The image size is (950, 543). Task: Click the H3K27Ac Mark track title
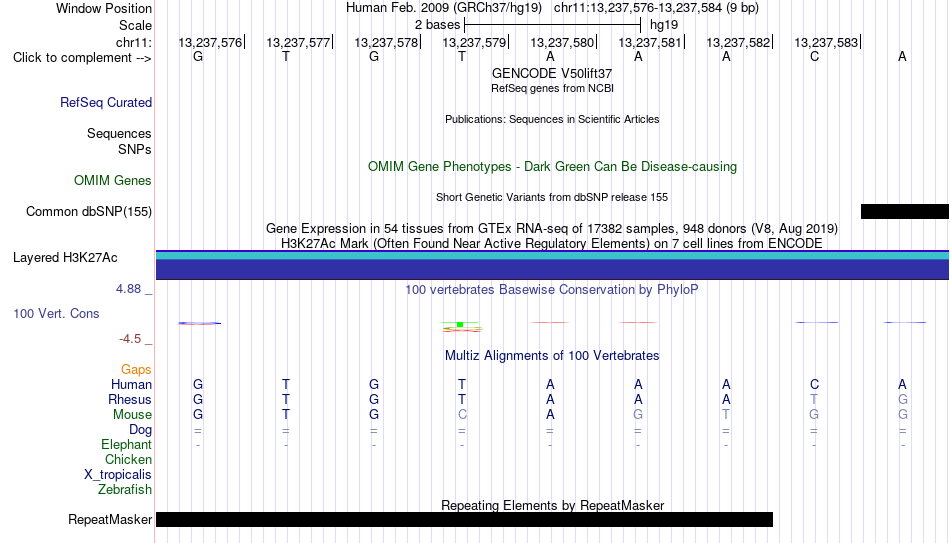coord(552,244)
